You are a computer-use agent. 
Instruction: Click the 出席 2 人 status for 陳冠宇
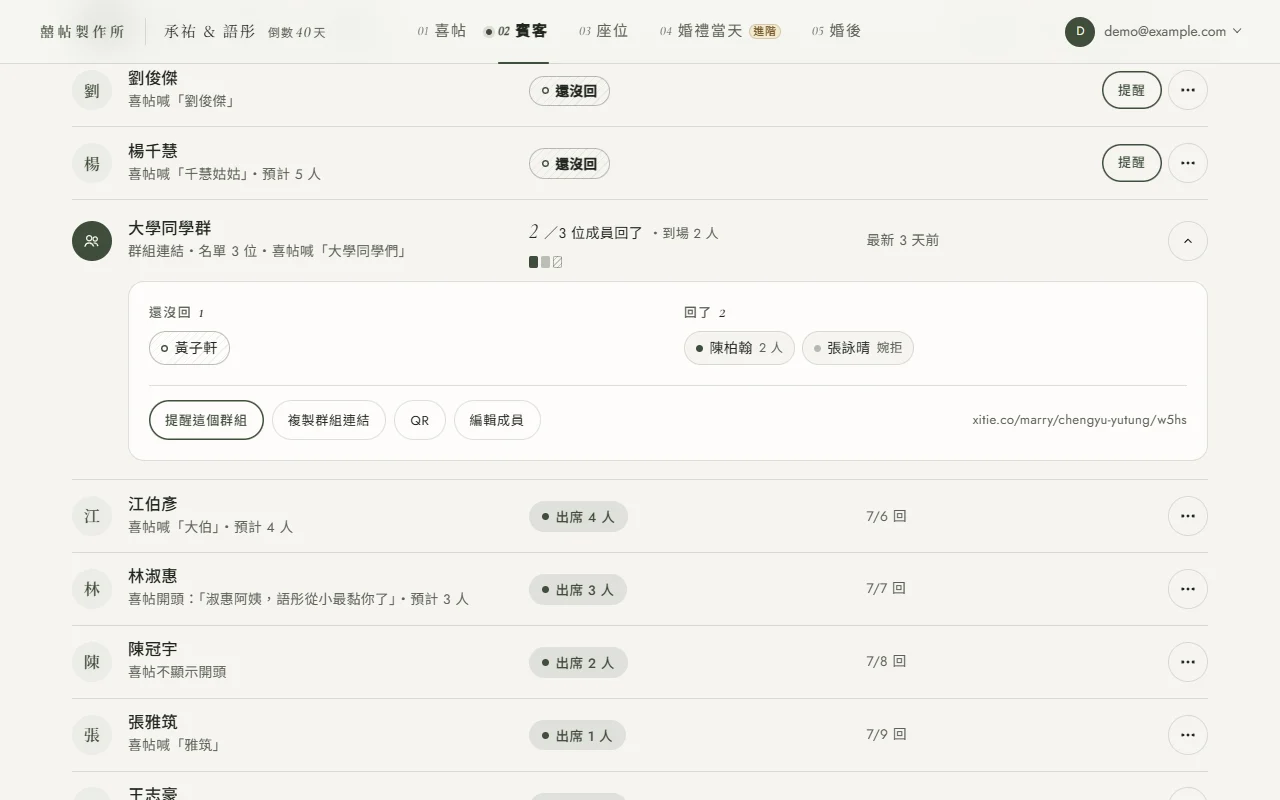click(x=578, y=663)
